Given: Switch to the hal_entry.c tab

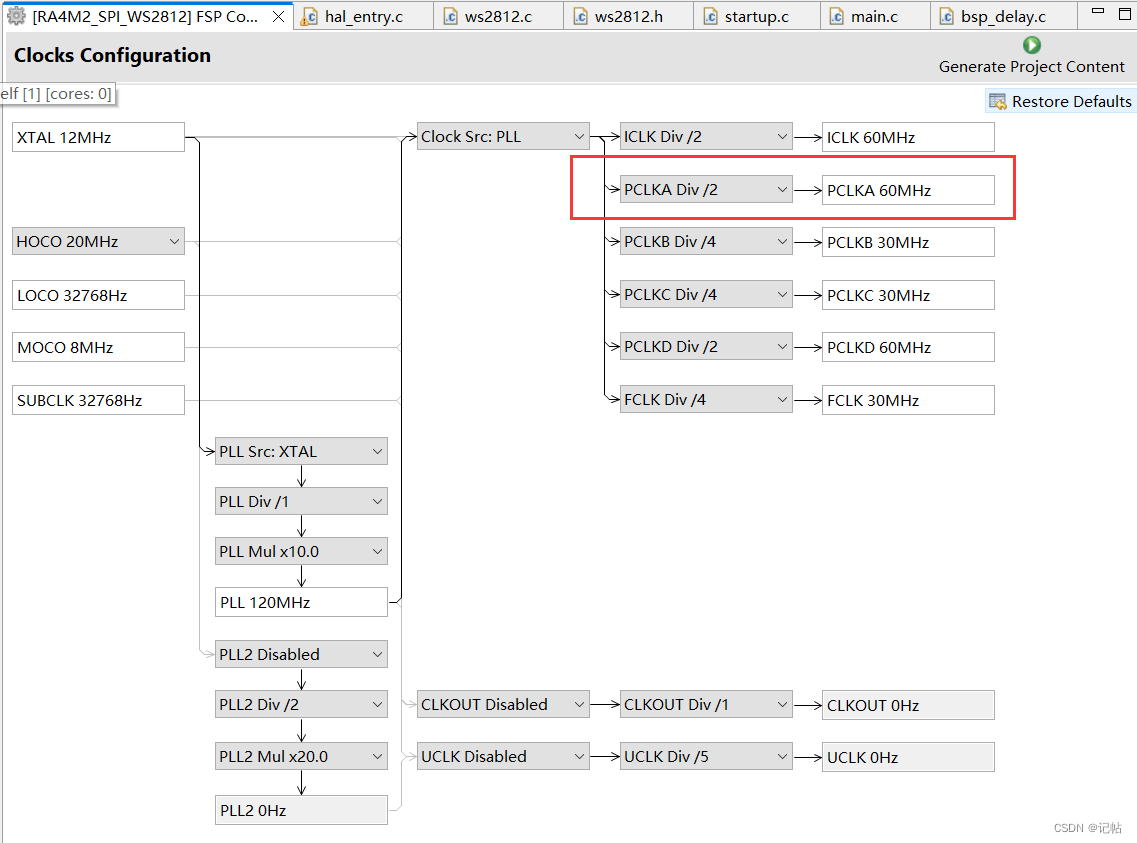Looking at the screenshot, I should 363,17.
